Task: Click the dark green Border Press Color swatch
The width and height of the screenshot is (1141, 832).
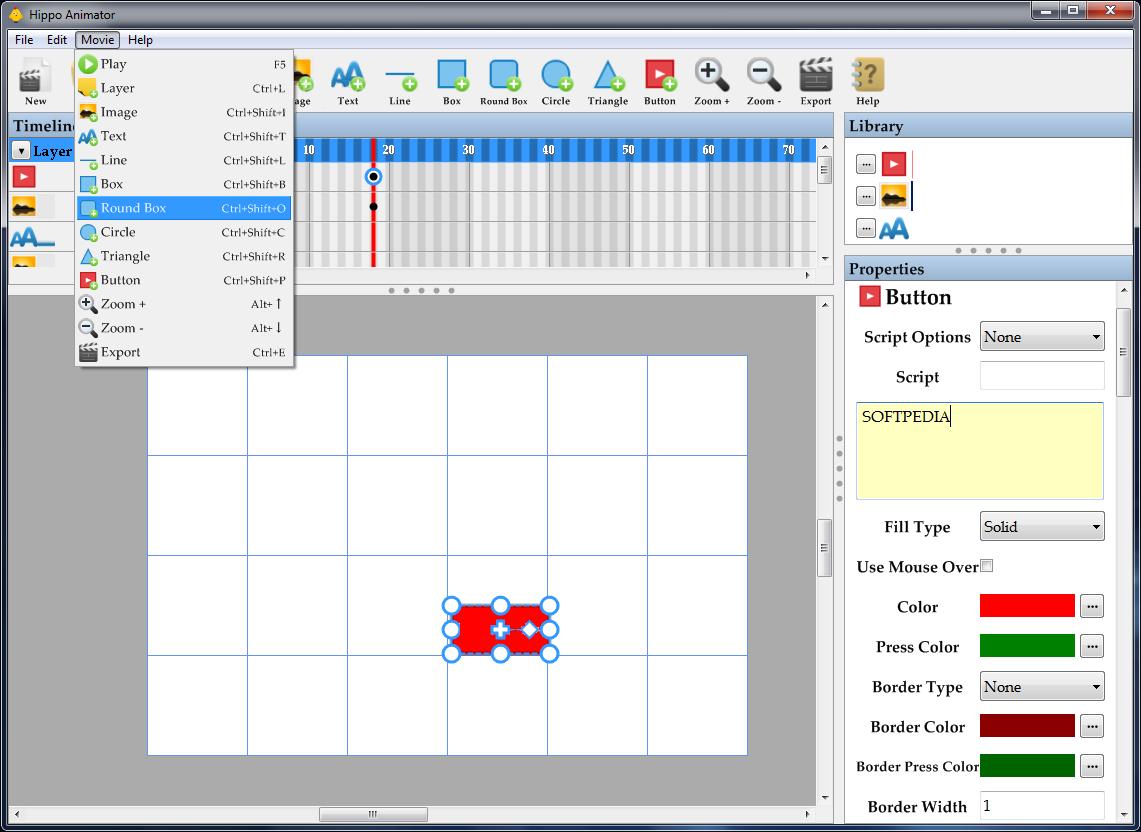Action: [1027, 766]
